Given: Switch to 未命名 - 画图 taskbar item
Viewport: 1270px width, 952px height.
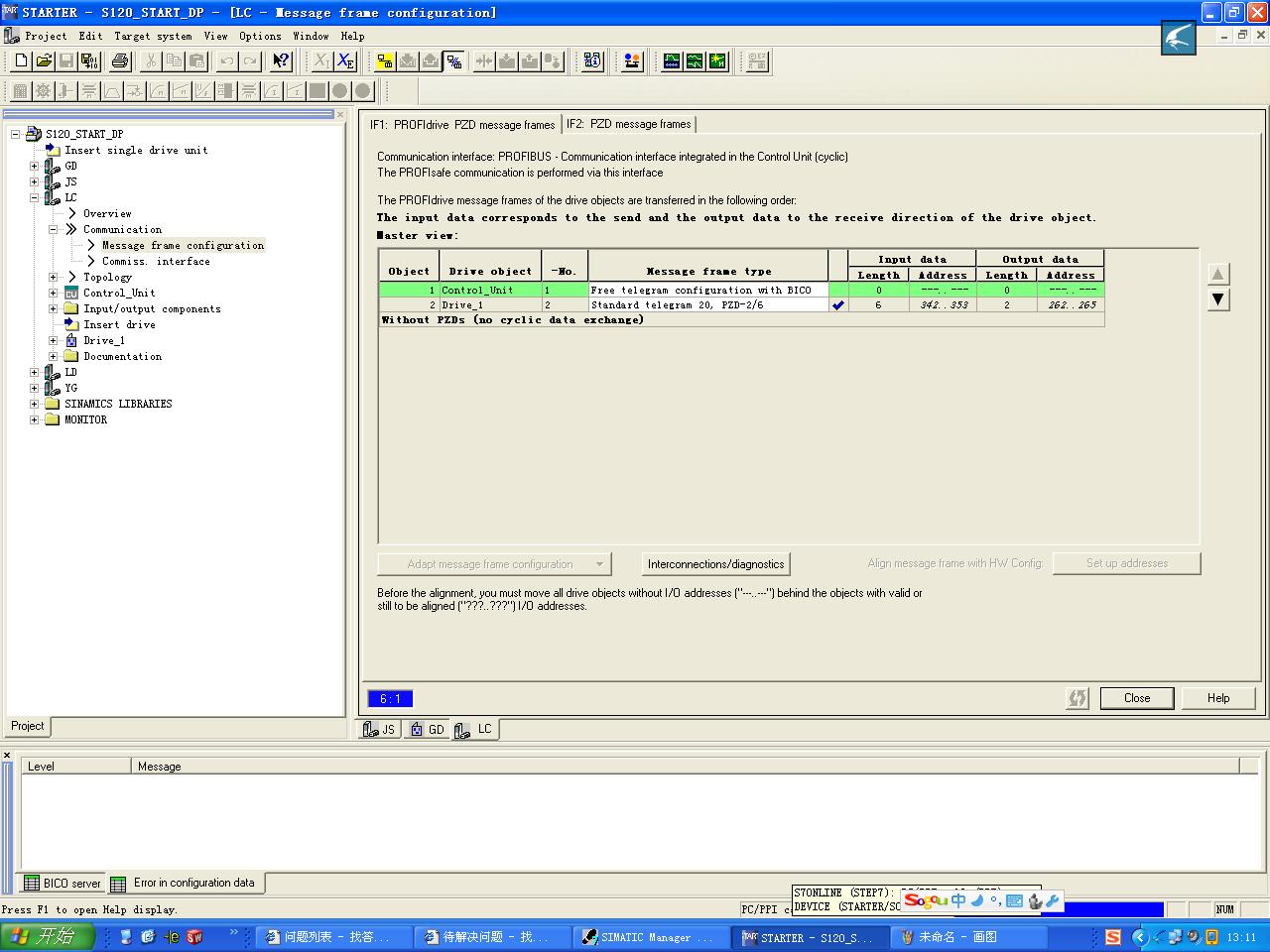Looking at the screenshot, I should coord(967,937).
